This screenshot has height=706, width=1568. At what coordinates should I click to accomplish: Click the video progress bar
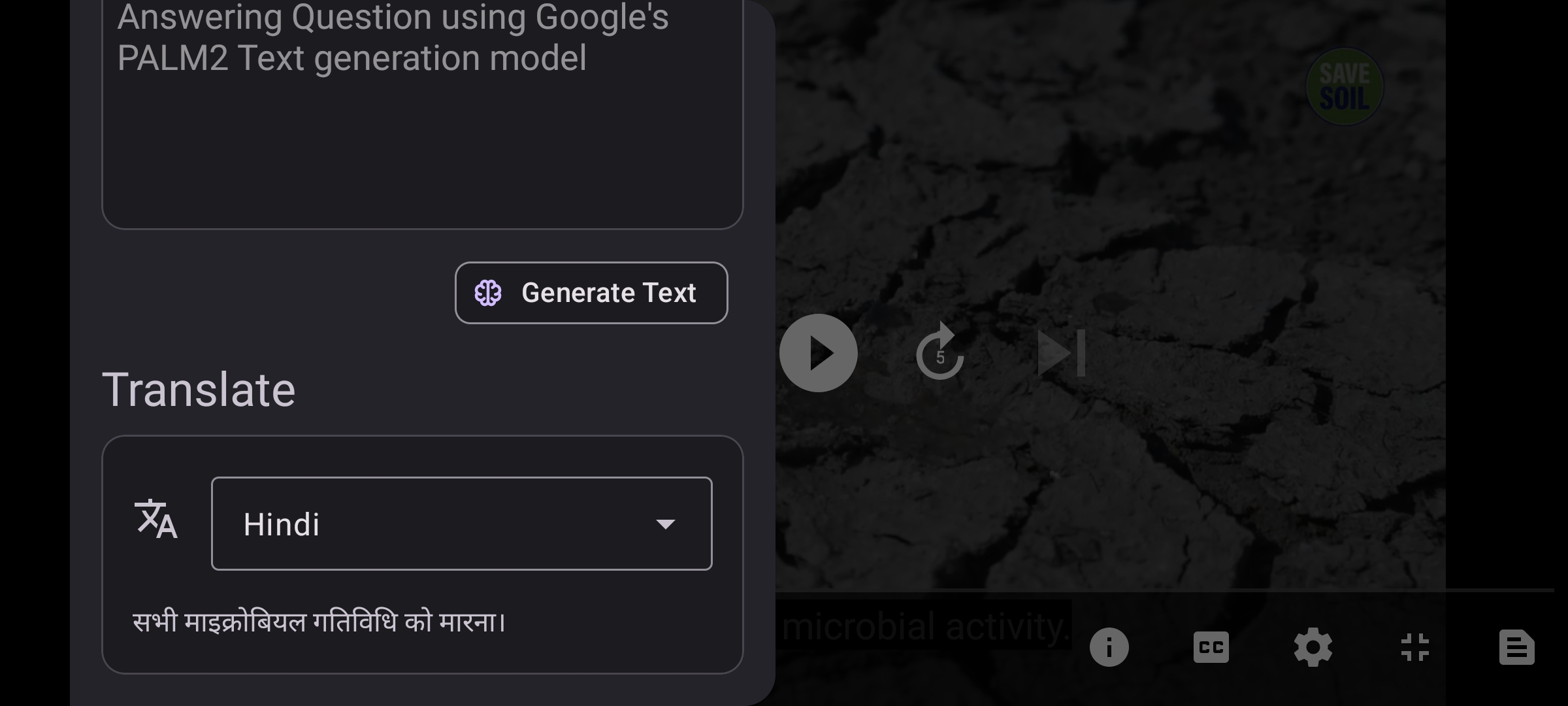[x=1163, y=590]
